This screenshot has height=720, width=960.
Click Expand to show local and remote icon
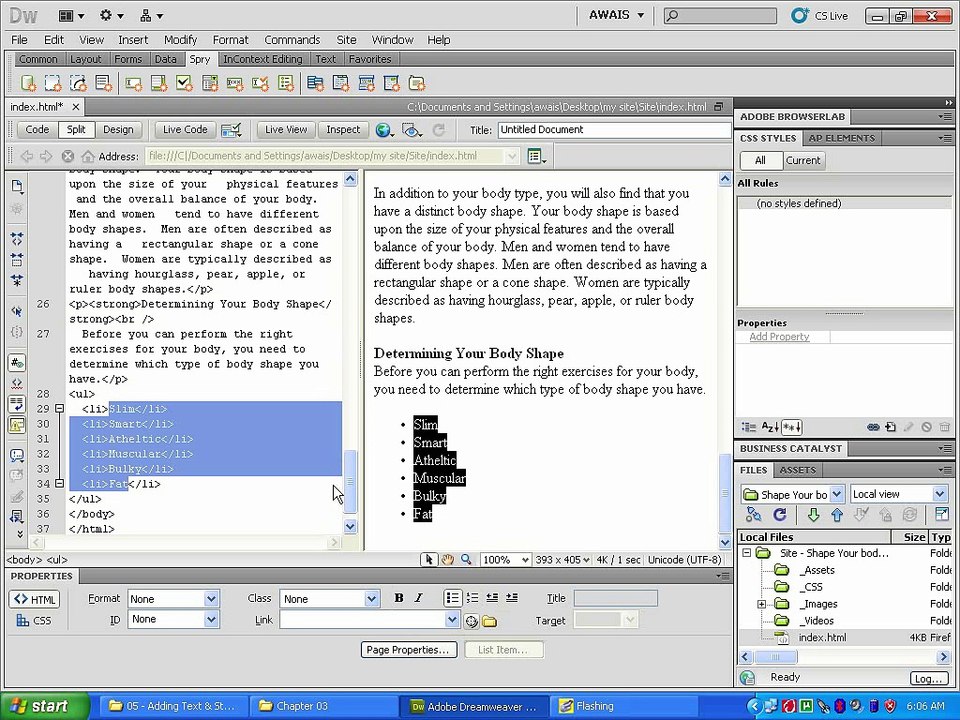(x=942, y=515)
